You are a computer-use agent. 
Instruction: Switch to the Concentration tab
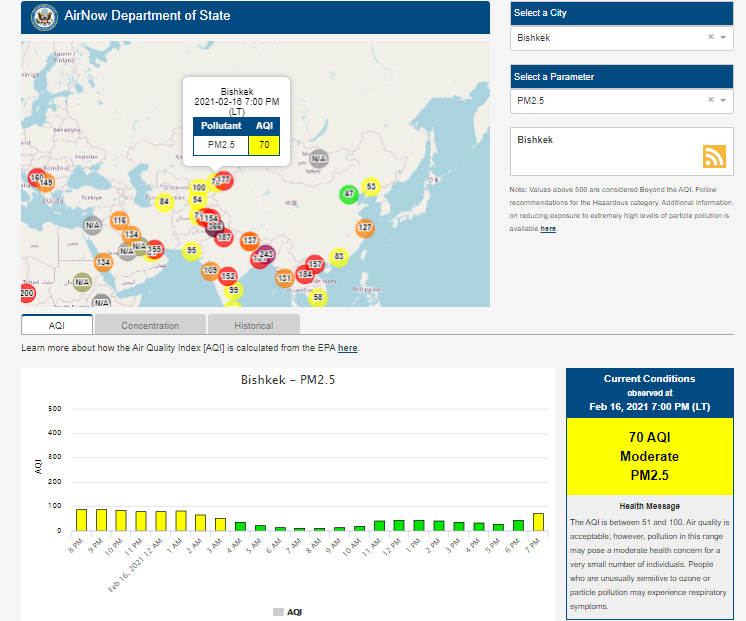click(x=150, y=325)
